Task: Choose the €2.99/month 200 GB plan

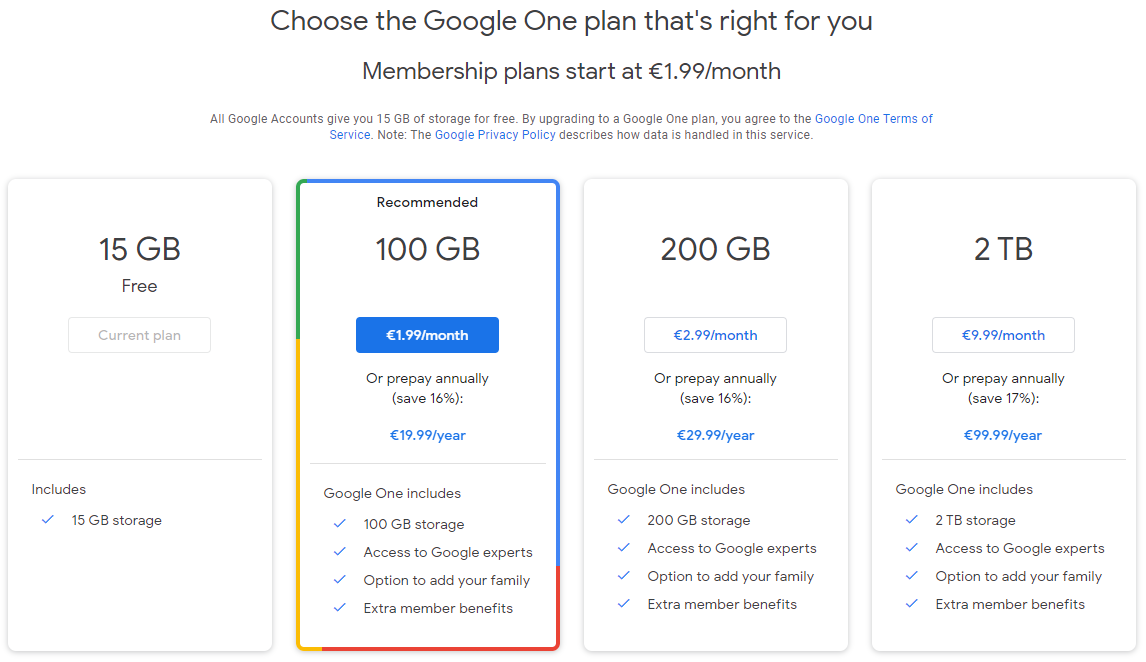Action: [x=716, y=335]
